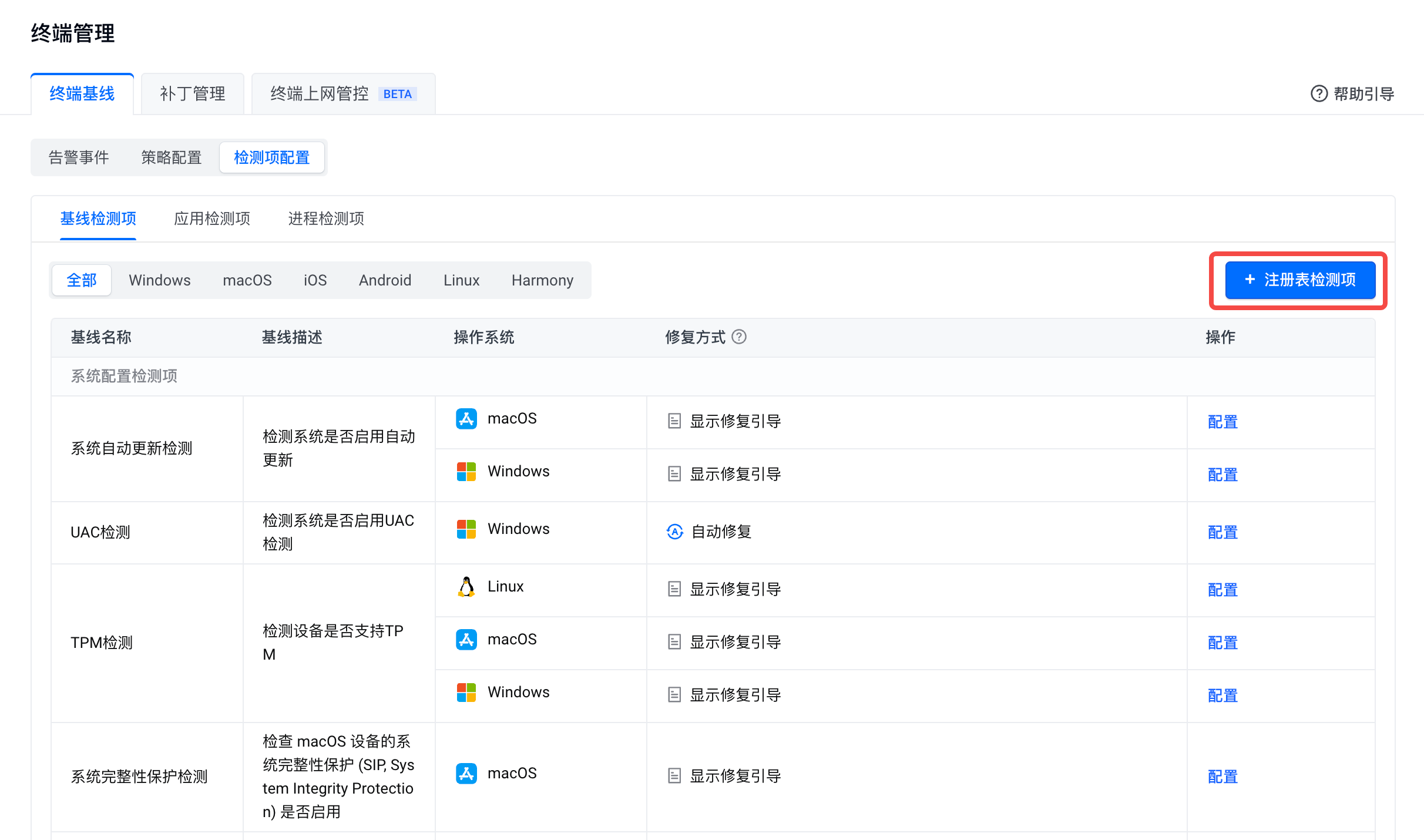
Task: Switch to the 补丁管理 tab
Action: click(192, 93)
